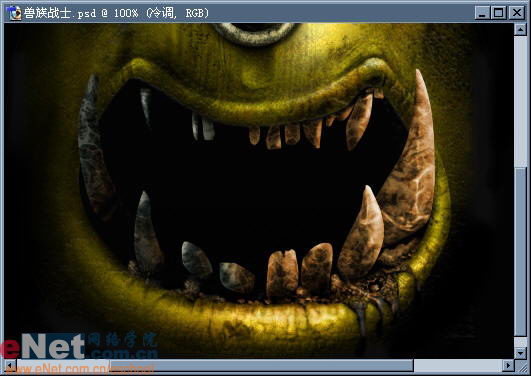Click the vertical scrollbar up arrow
The width and height of the screenshot is (531, 376).
[x=520, y=30]
